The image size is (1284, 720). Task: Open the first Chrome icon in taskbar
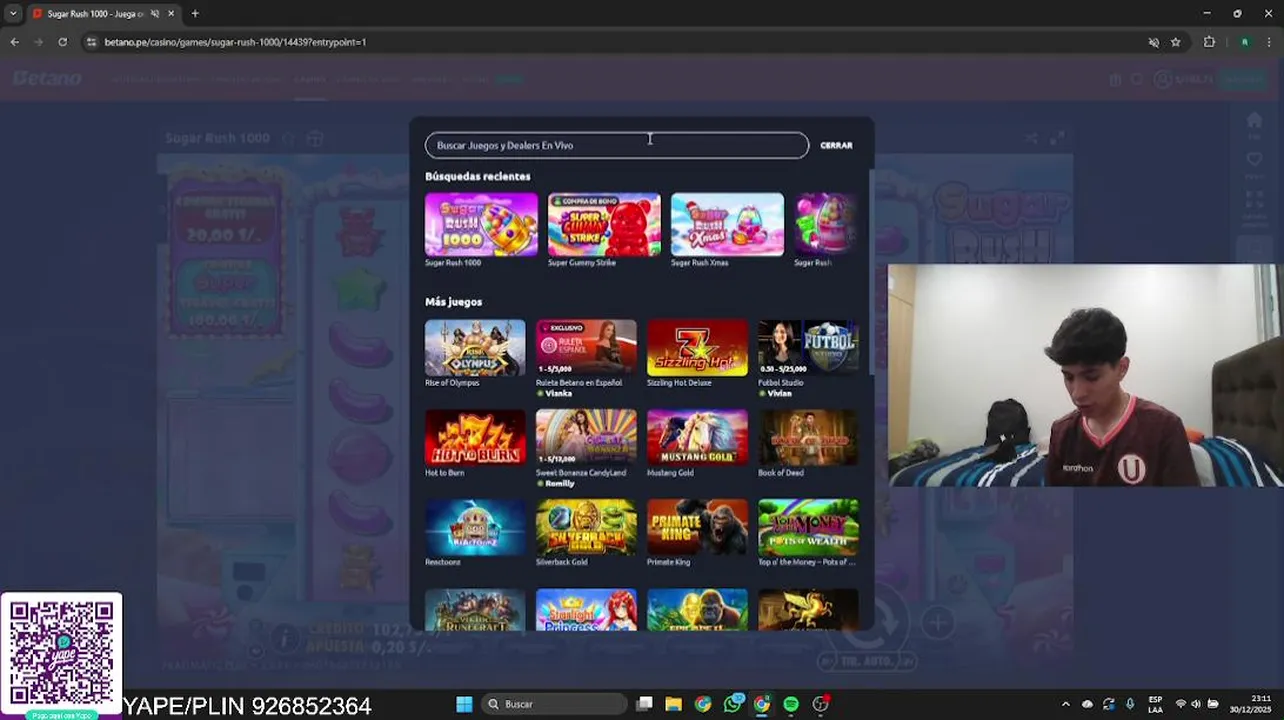coord(703,704)
